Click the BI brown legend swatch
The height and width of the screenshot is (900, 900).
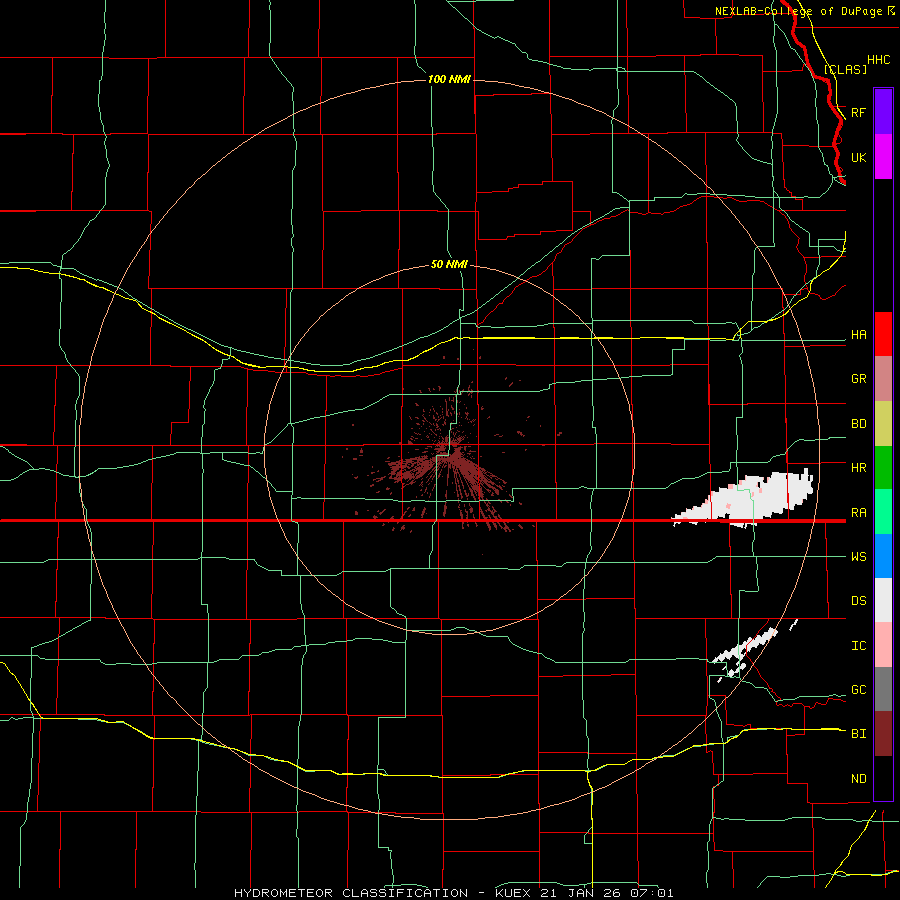pyautogui.click(x=883, y=734)
